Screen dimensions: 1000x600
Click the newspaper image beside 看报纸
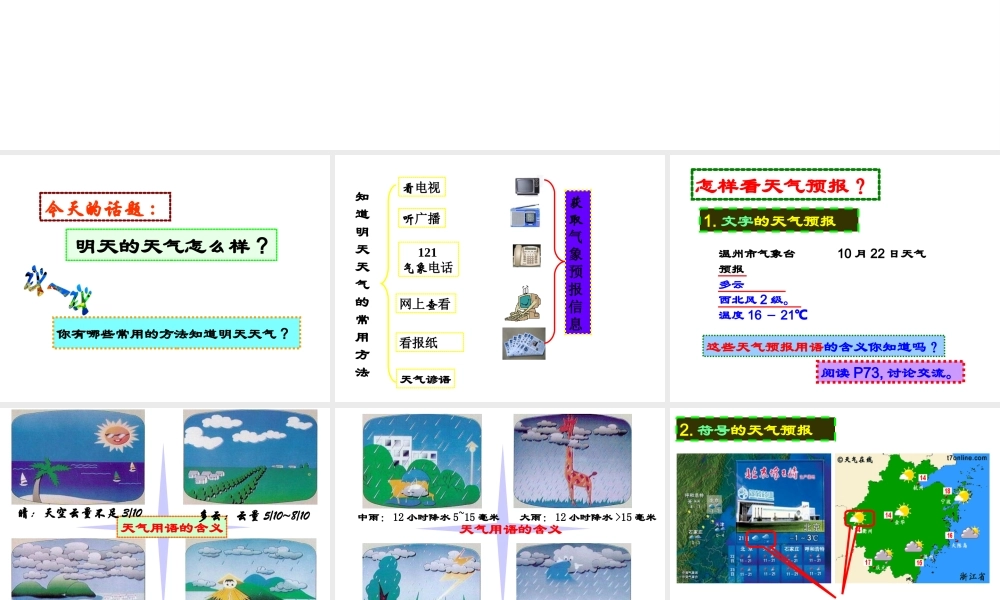click(x=524, y=343)
